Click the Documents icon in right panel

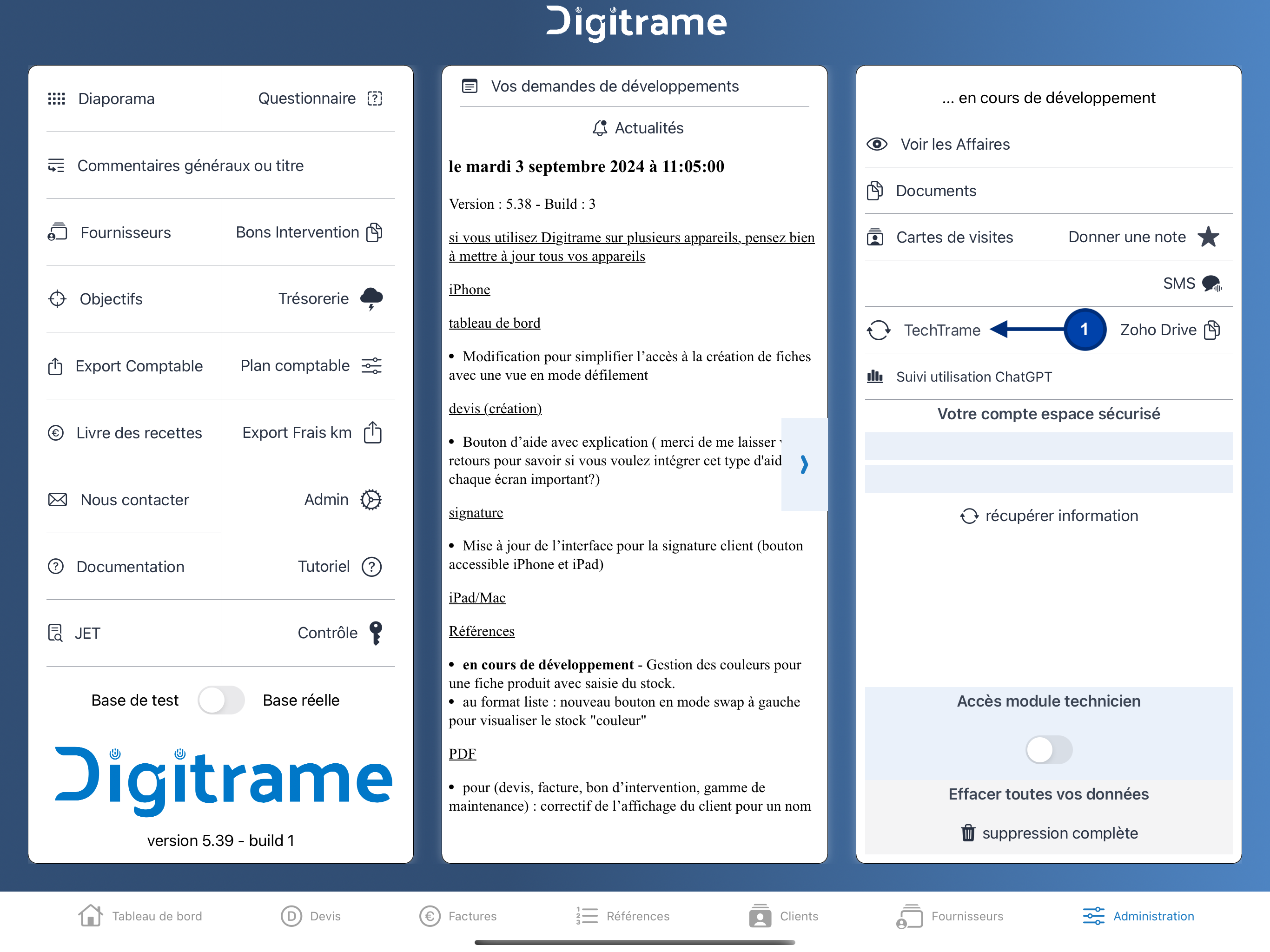click(874, 191)
